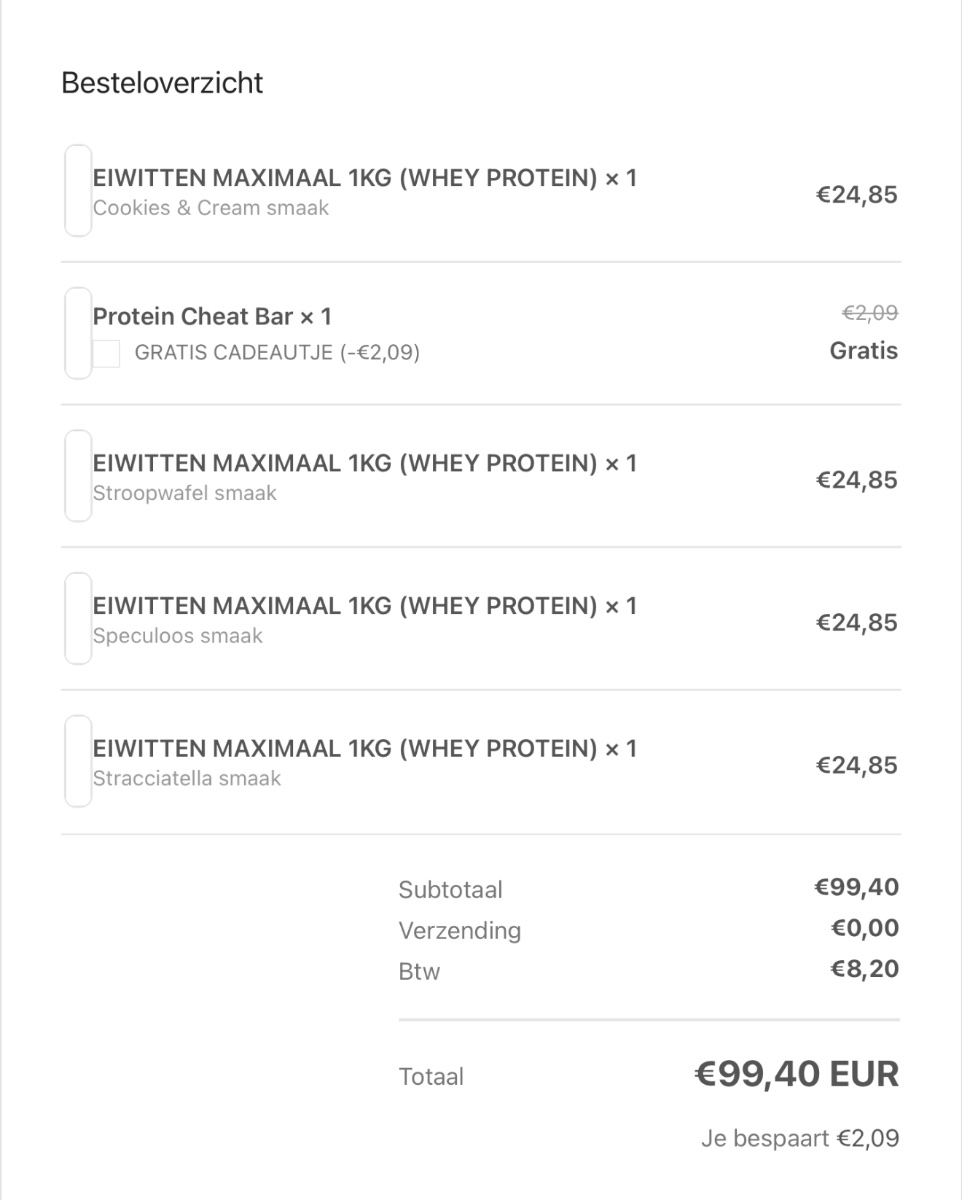Open the Stroopwafel whey protein thumbnail

pos(78,476)
